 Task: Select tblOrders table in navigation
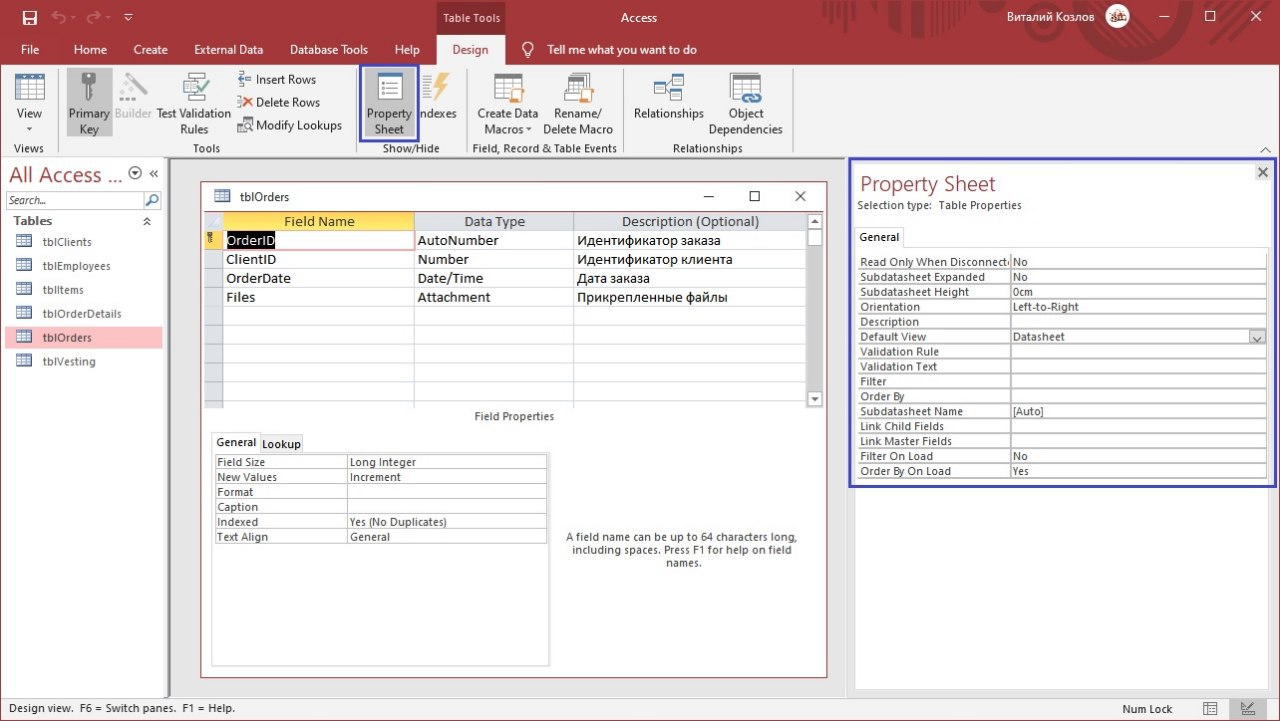(x=83, y=337)
